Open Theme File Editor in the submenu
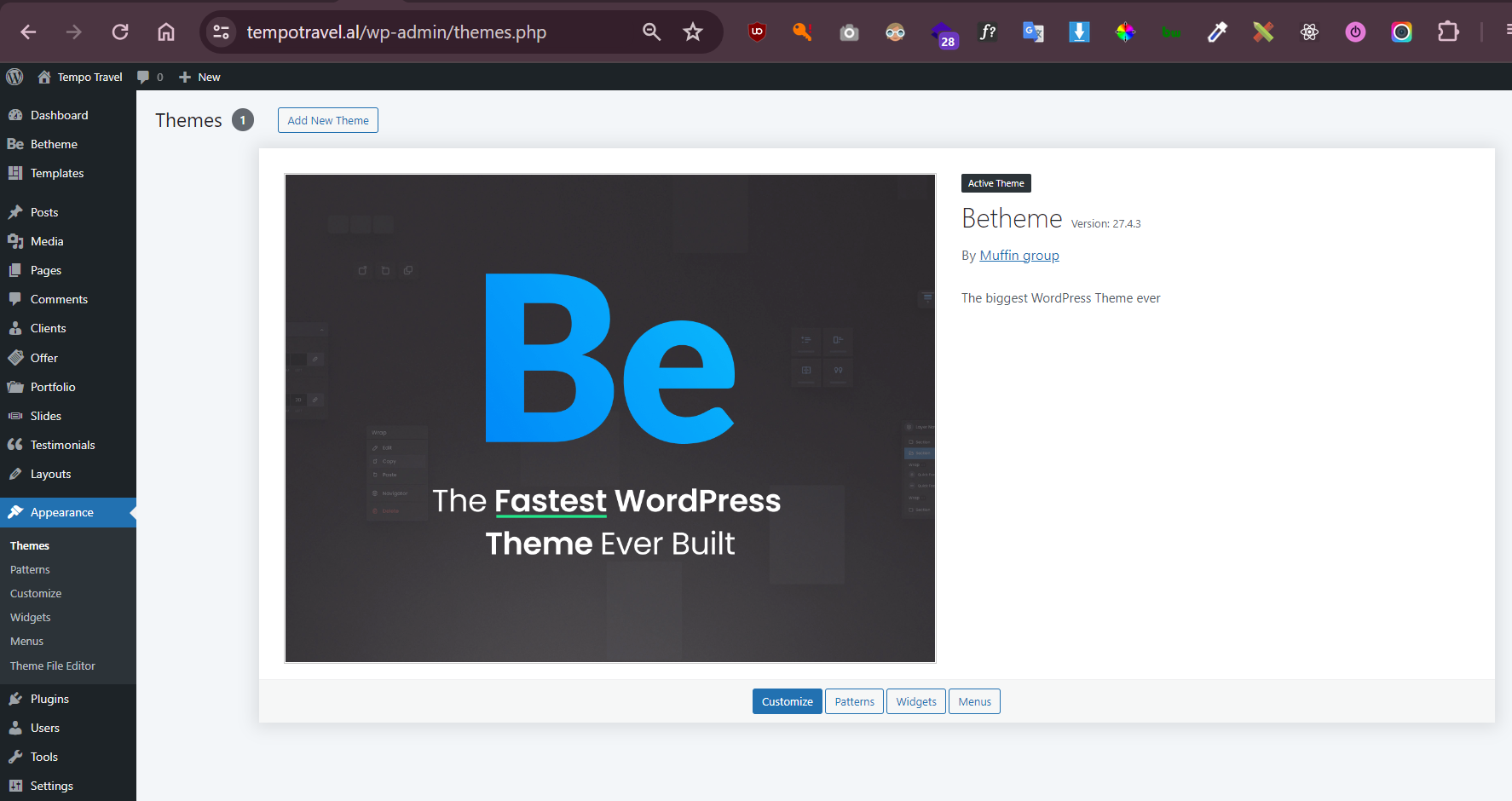The image size is (1512, 801). coord(53,666)
